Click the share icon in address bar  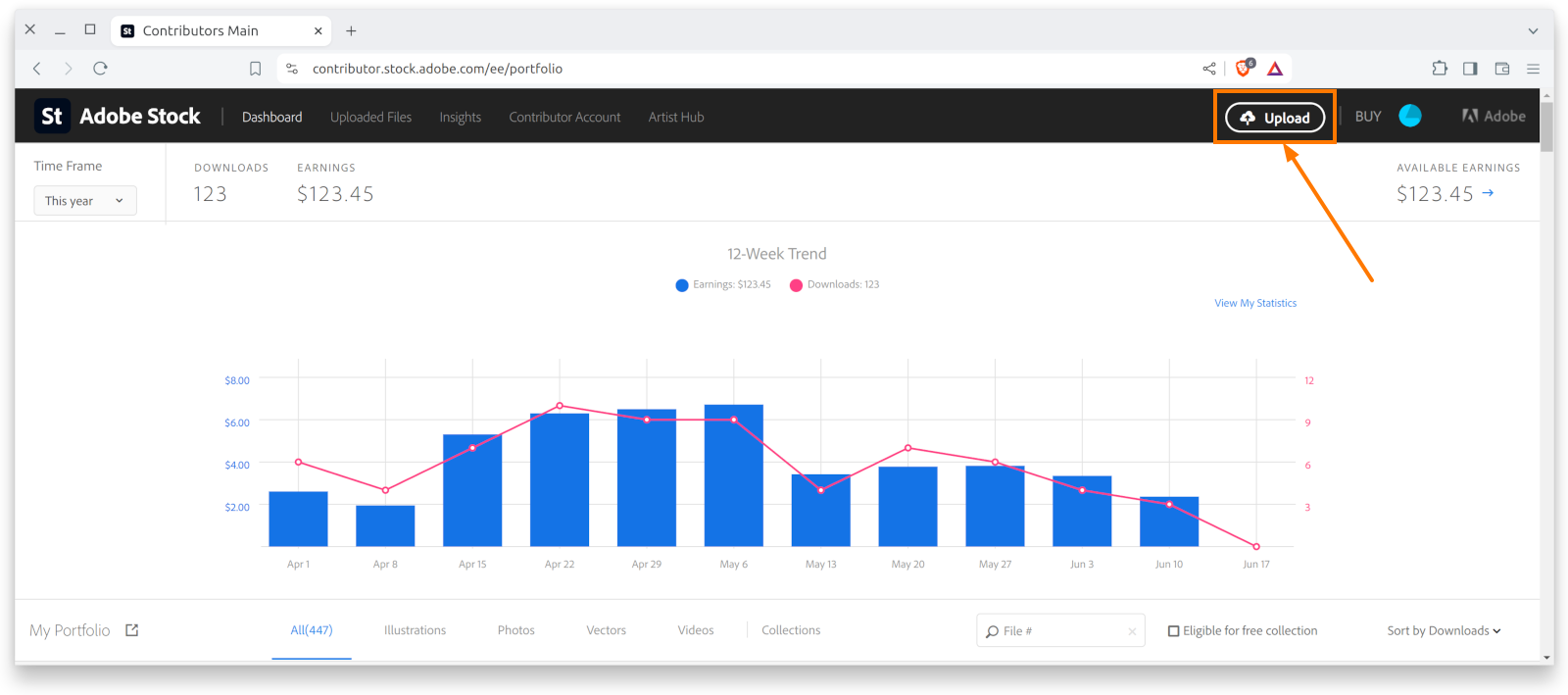click(x=1209, y=69)
